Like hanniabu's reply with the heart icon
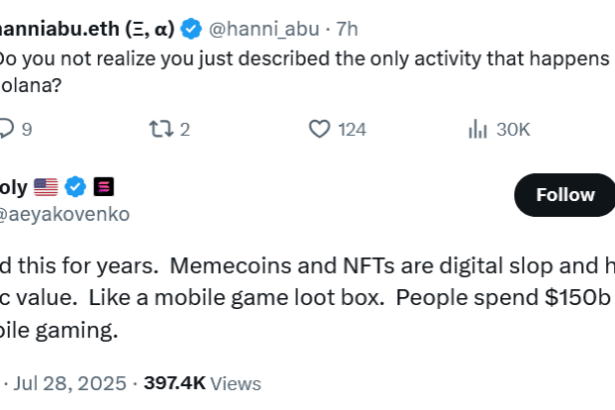615x410 pixels. [x=319, y=129]
